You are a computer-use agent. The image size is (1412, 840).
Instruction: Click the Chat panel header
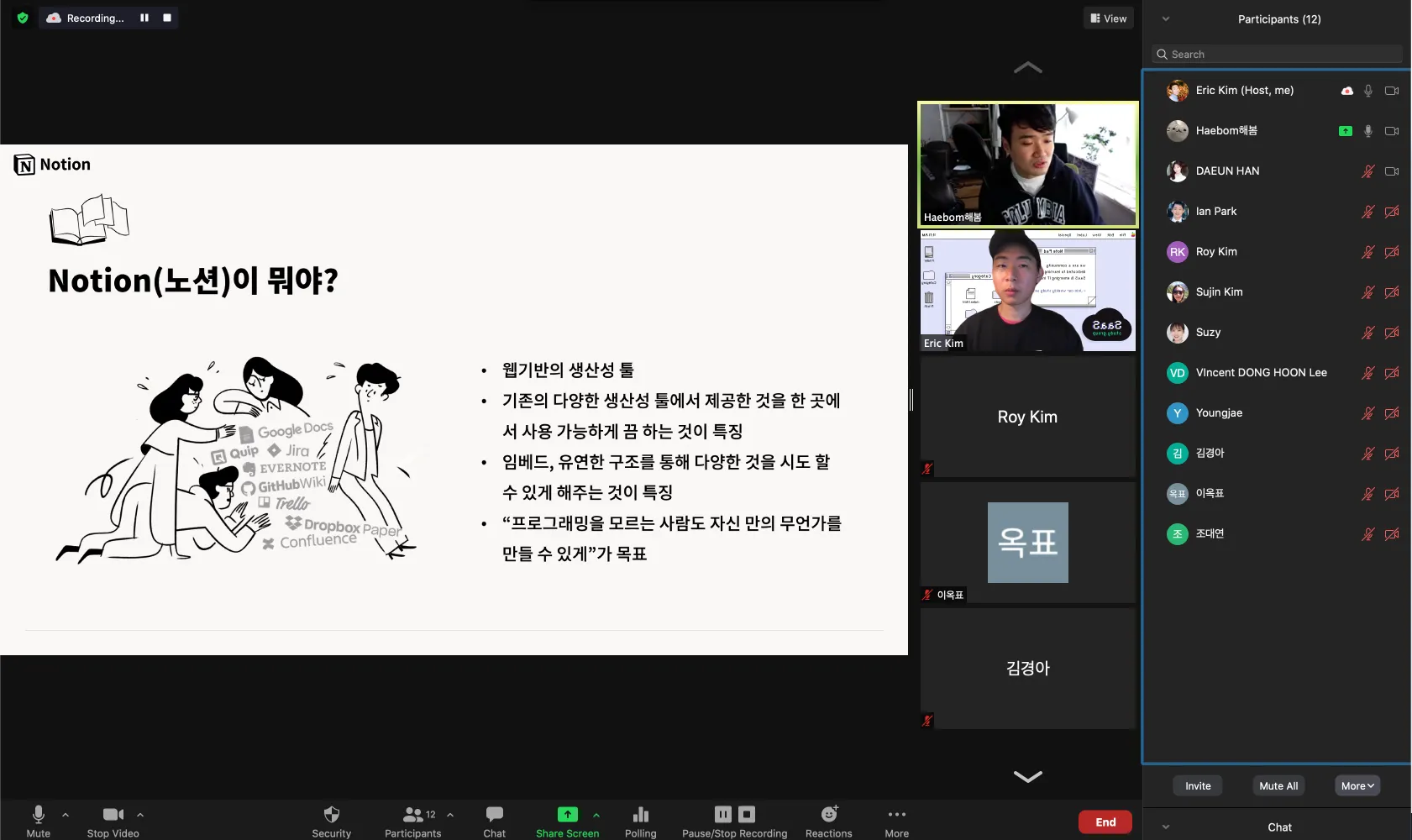coord(1279,827)
